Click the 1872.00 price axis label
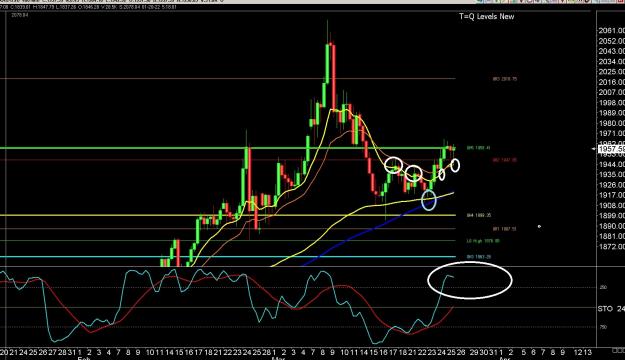This screenshot has width=625, height=360. [611, 247]
